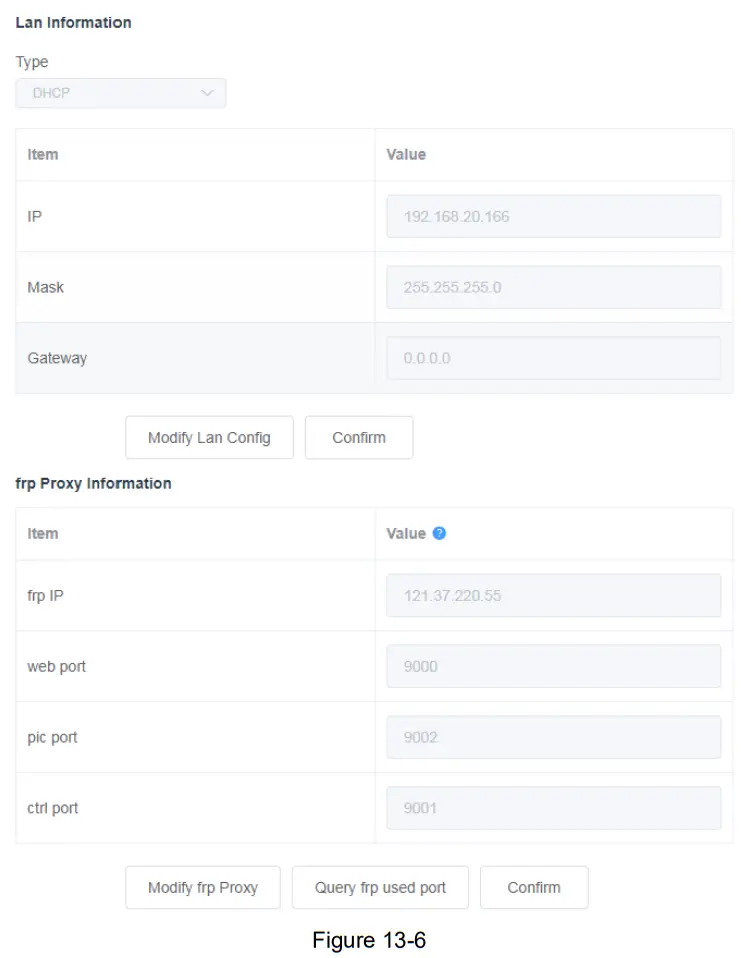
Task: Focus the Gateway input field
Action: point(553,358)
